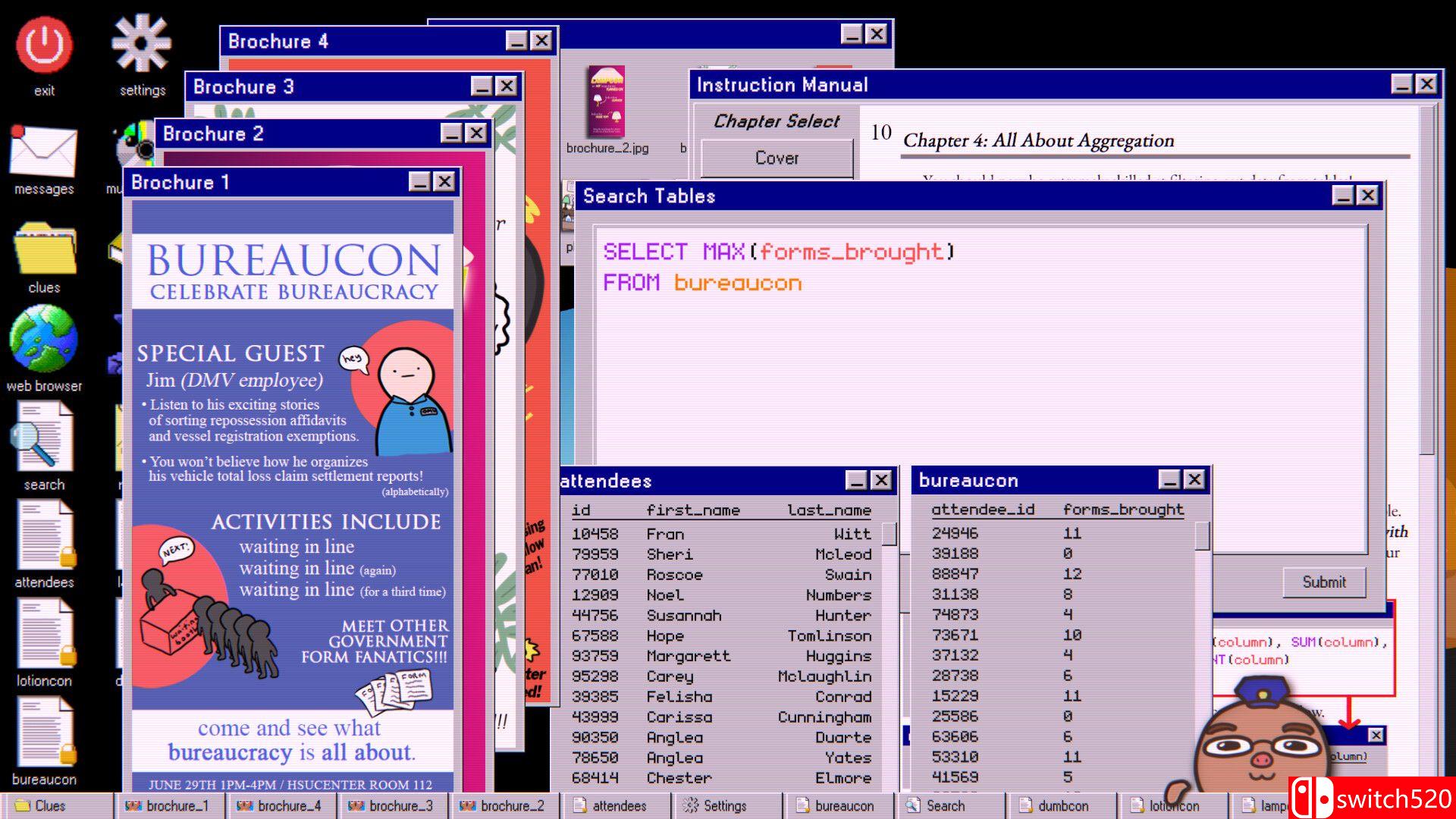Viewport: 1456px width, 819px height.
Task: Click the attendees table scrollbar thumb
Action: (890, 534)
